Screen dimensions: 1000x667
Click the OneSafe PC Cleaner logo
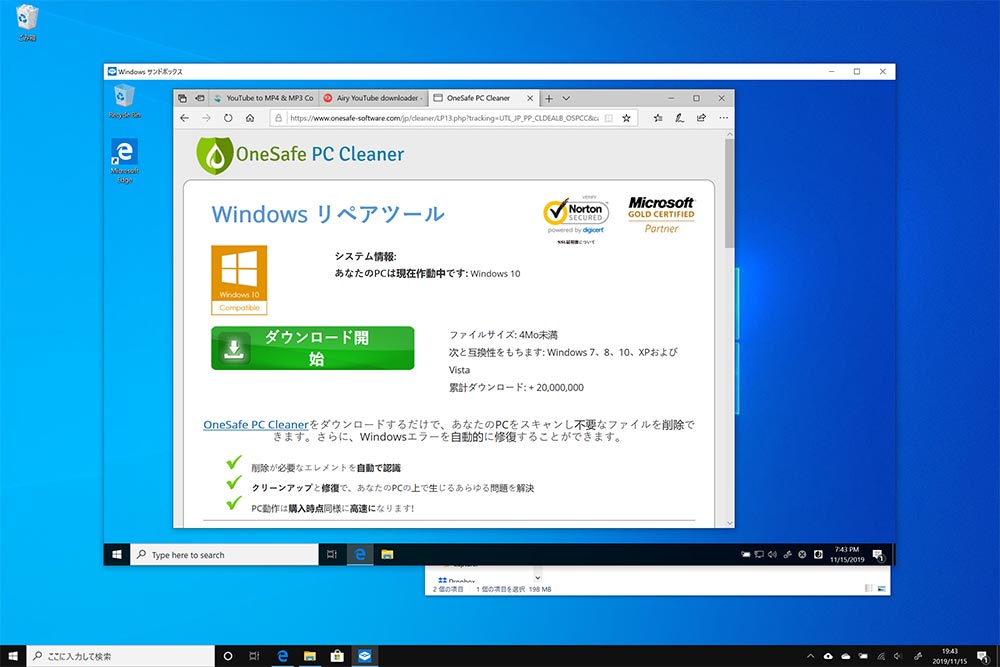[x=300, y=155]
